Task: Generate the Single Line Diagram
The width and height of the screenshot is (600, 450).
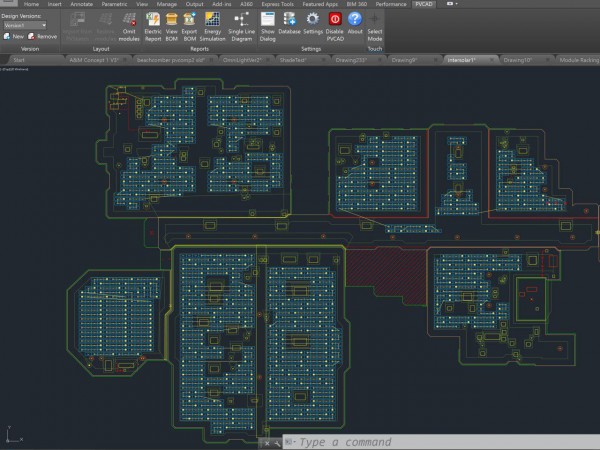Action: coord(241,20)
